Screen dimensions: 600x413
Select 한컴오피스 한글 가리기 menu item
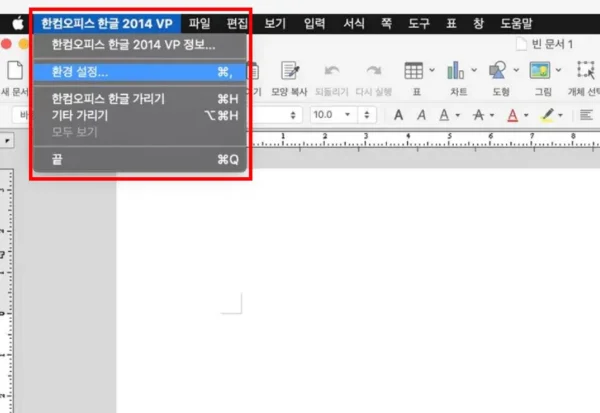click(140, 99)
